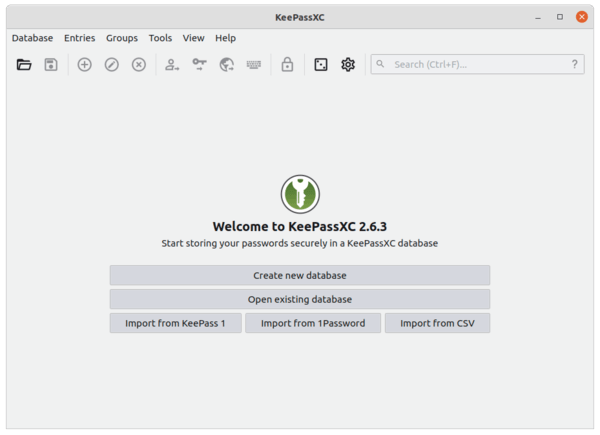Open settings via gear icon
This screenshot has width=600, height=435.
(x=348, y=65)
